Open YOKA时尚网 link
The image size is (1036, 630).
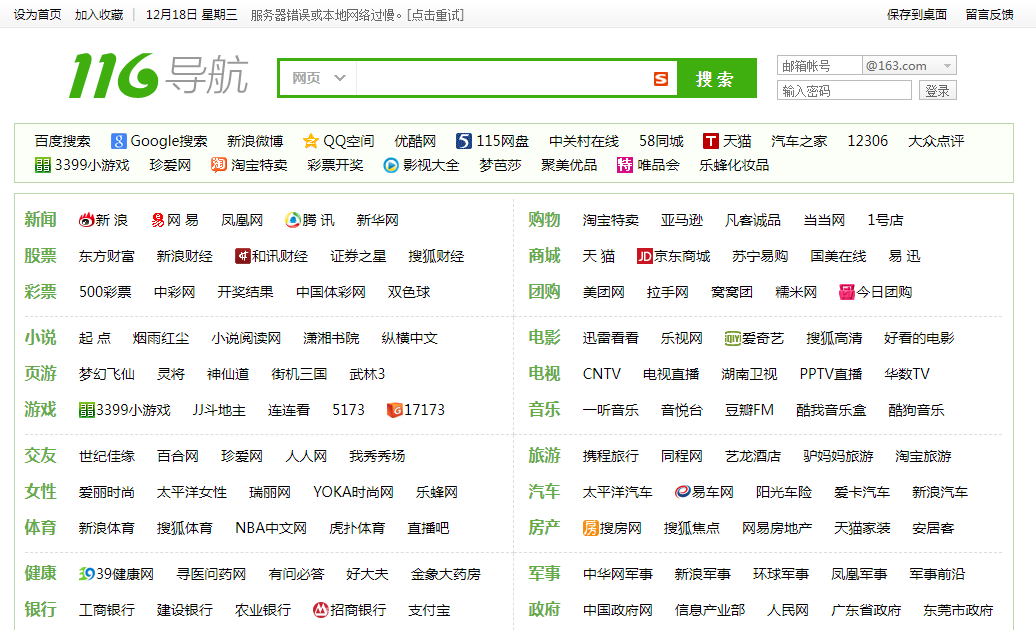point(353,492)
